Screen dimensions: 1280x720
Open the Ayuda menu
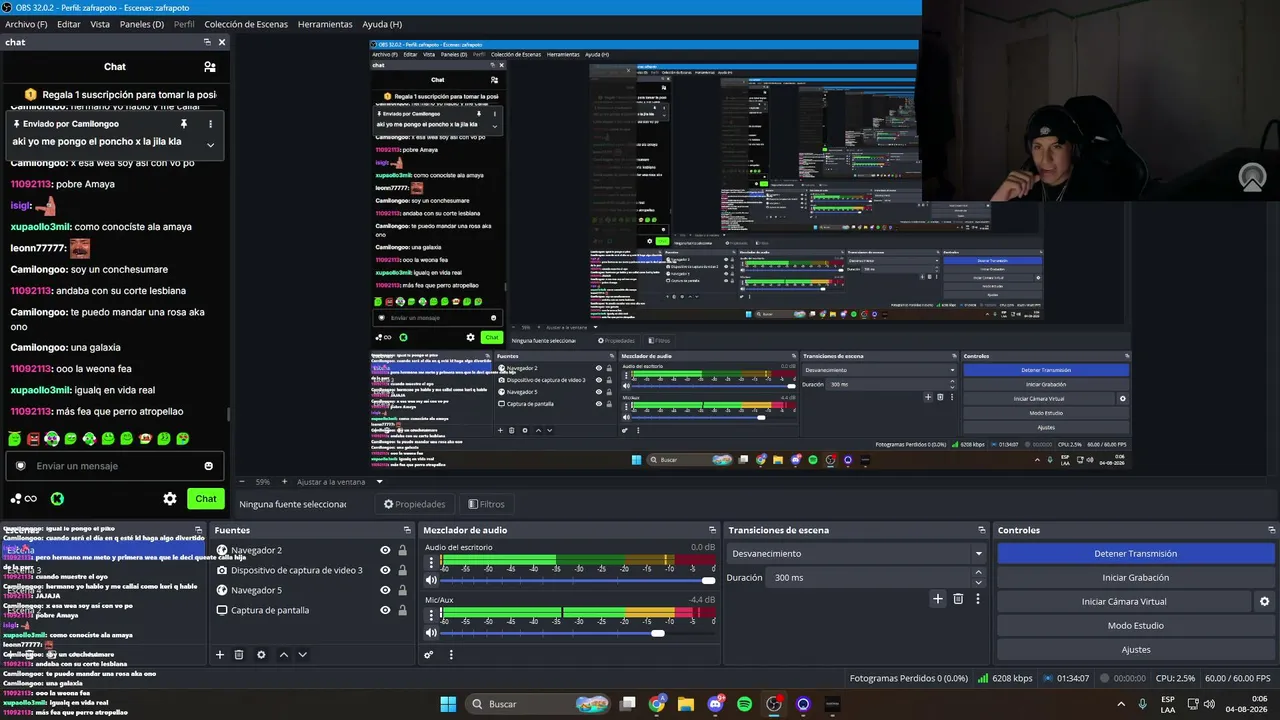pyautogui.click(x=382, y=24)
